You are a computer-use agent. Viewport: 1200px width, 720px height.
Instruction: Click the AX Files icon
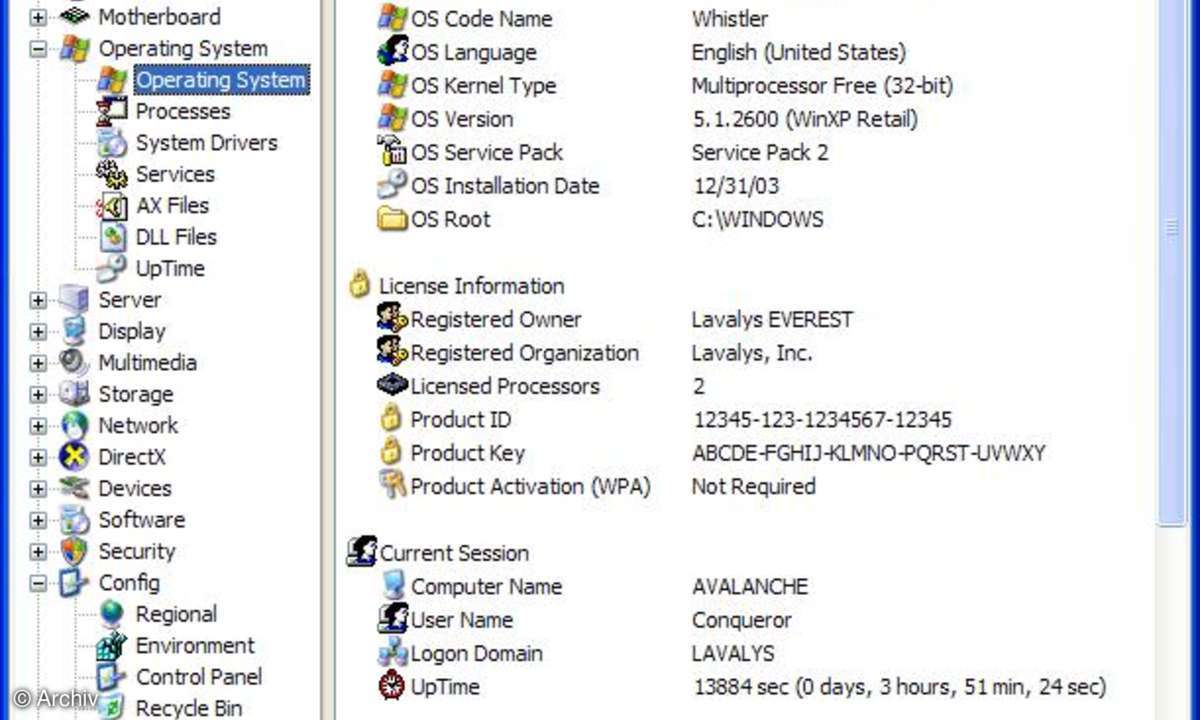point(112,205)
